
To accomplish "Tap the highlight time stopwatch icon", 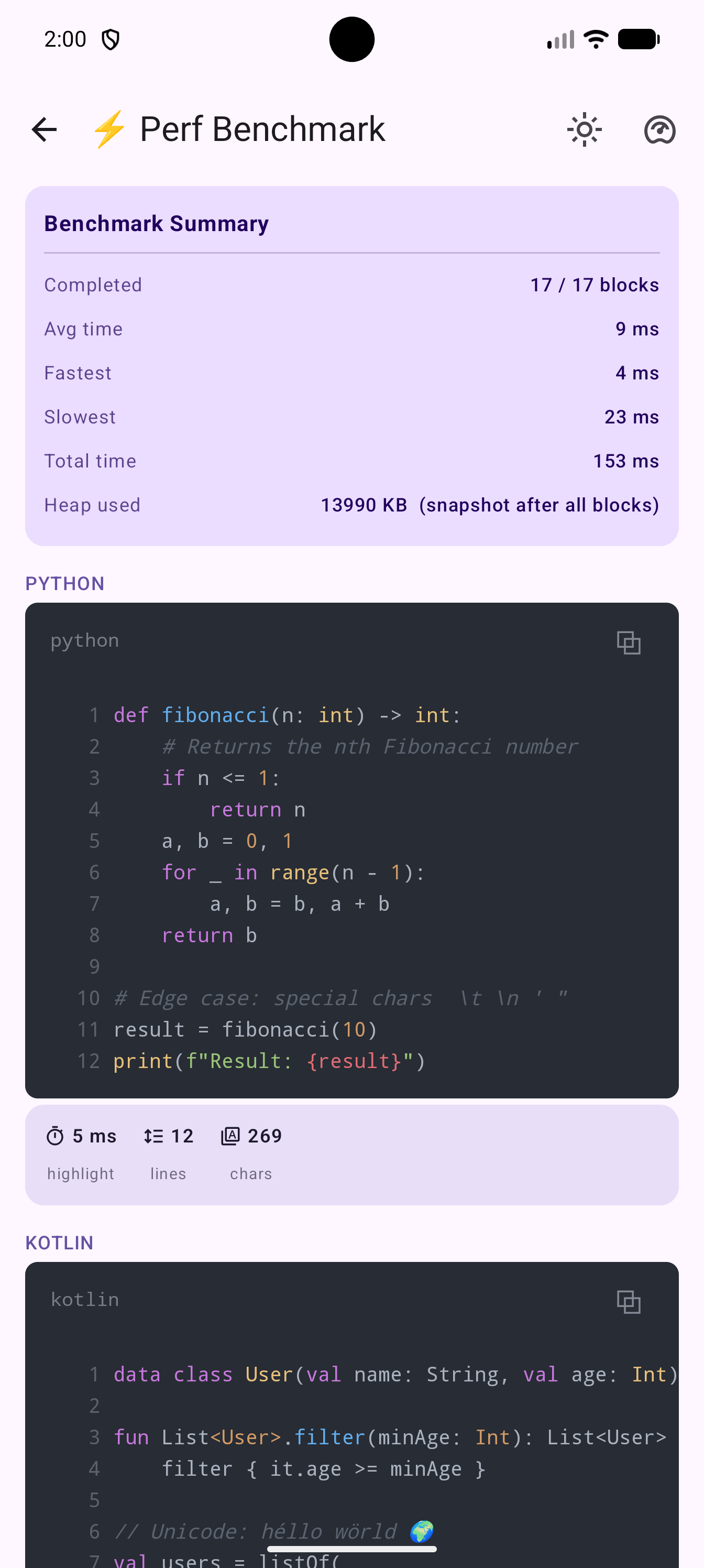I will coord(56,1136).
